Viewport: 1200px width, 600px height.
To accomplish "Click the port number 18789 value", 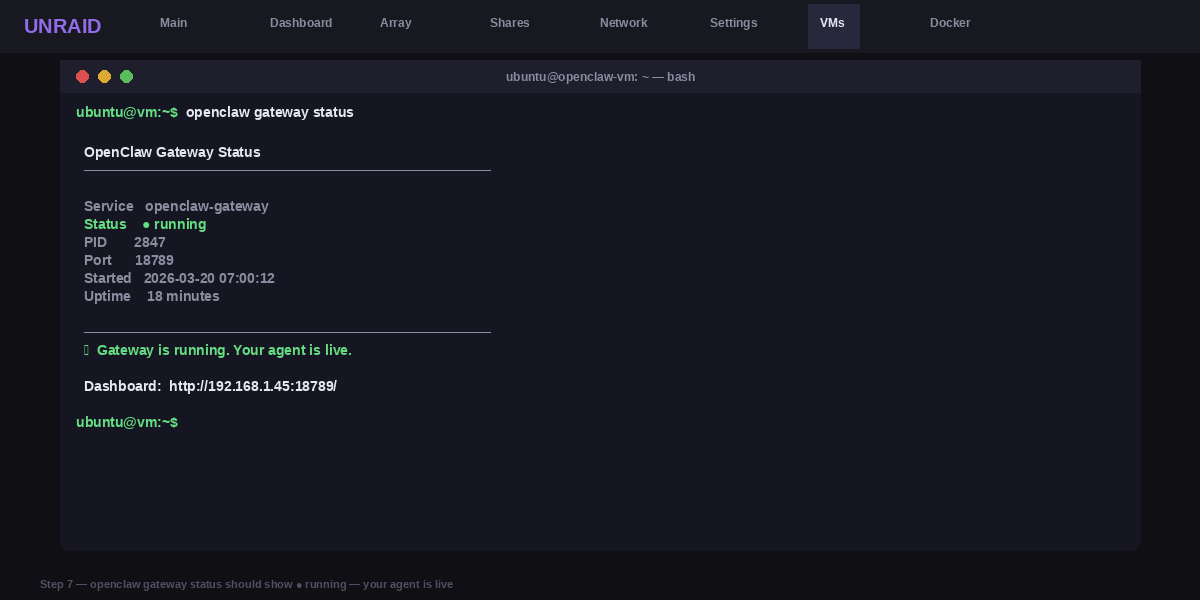I will (x=154, y=260).
